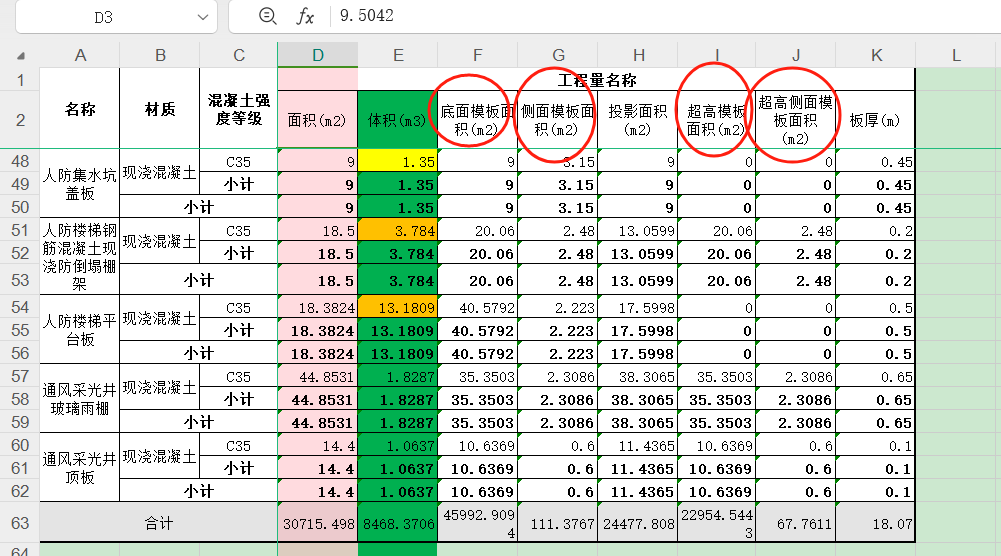Select 现浇混凝土 cell in row 51
Image resolution: width=1001 pixels, height=556 pixels.
coord(160,241)
